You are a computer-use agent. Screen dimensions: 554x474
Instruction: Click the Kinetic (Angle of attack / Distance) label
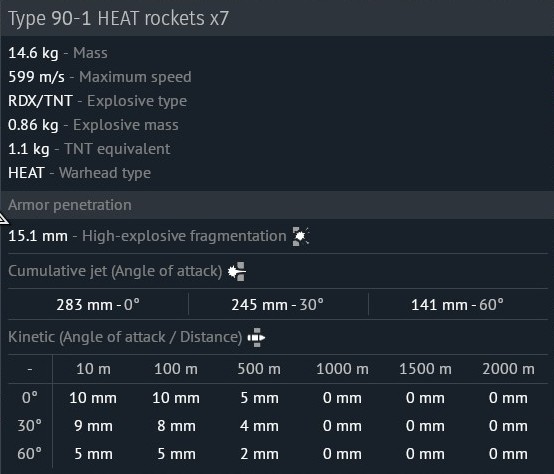tap(125, 337)
